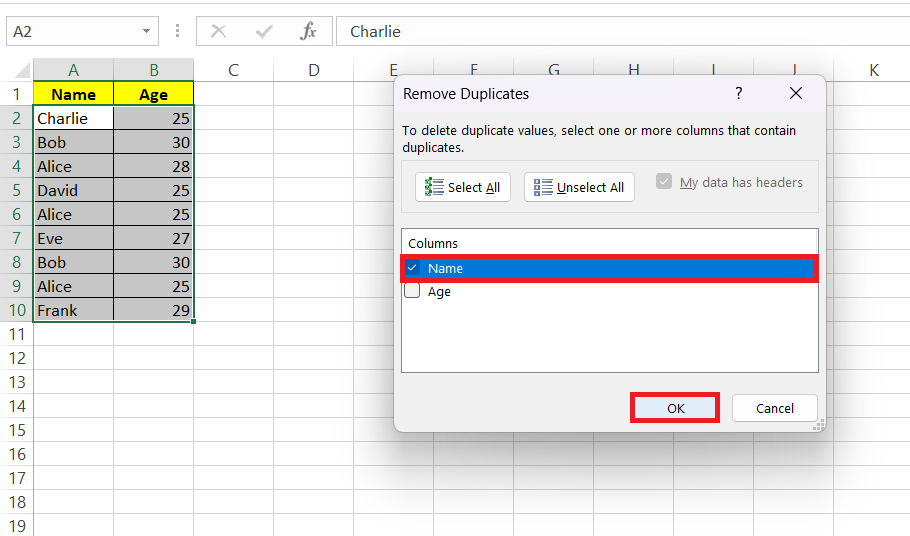
Task: Click the fill handle of selected range
Action: (x=193, y=321)
